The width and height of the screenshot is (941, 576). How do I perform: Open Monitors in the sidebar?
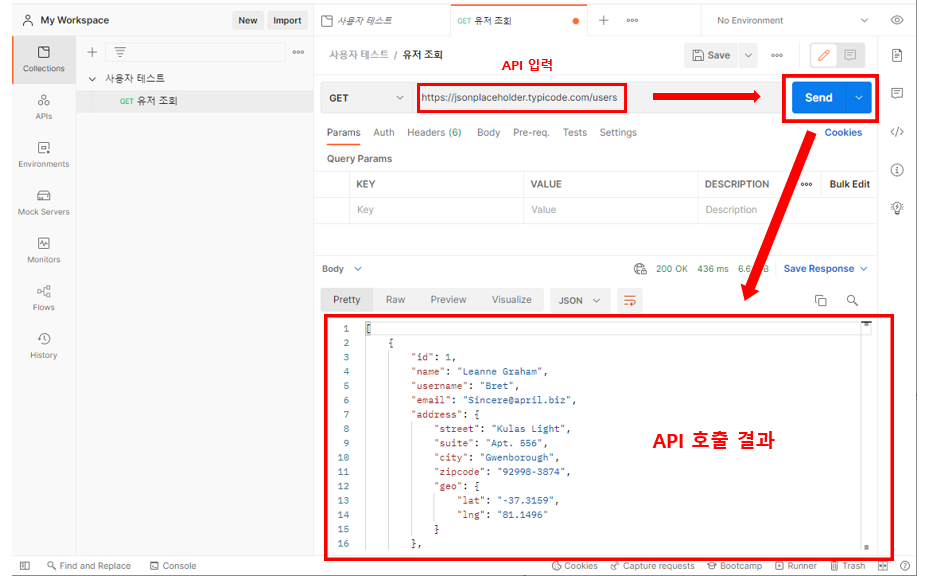44,250
